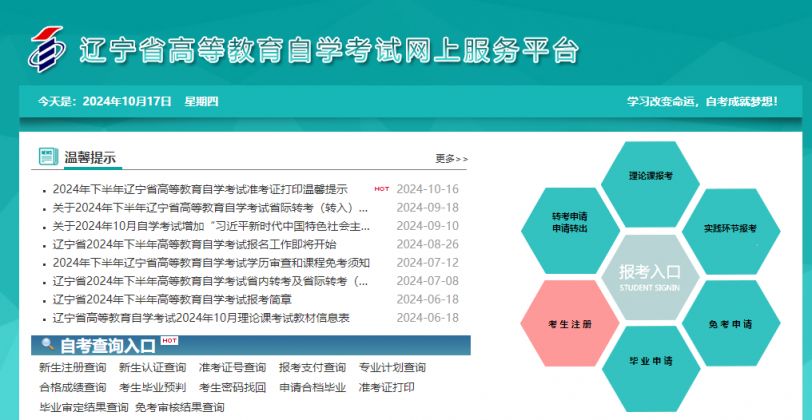Click the magnifier icon beside 自考查询入口

[48, 344]
